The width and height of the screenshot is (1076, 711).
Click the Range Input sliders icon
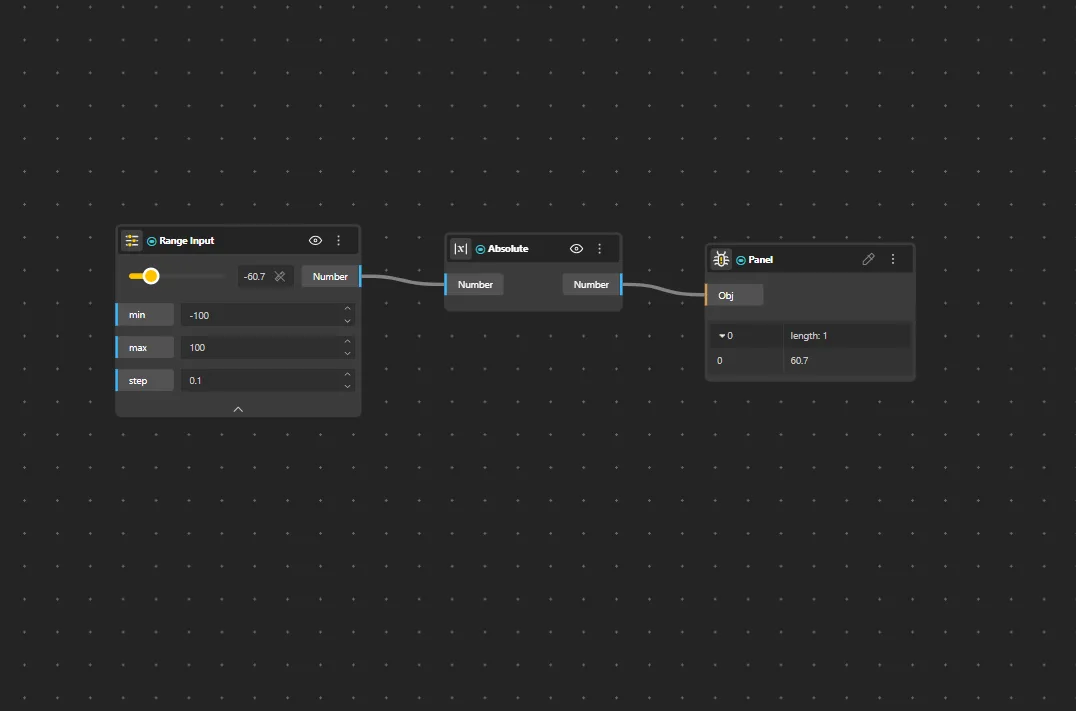click(131, 241)
